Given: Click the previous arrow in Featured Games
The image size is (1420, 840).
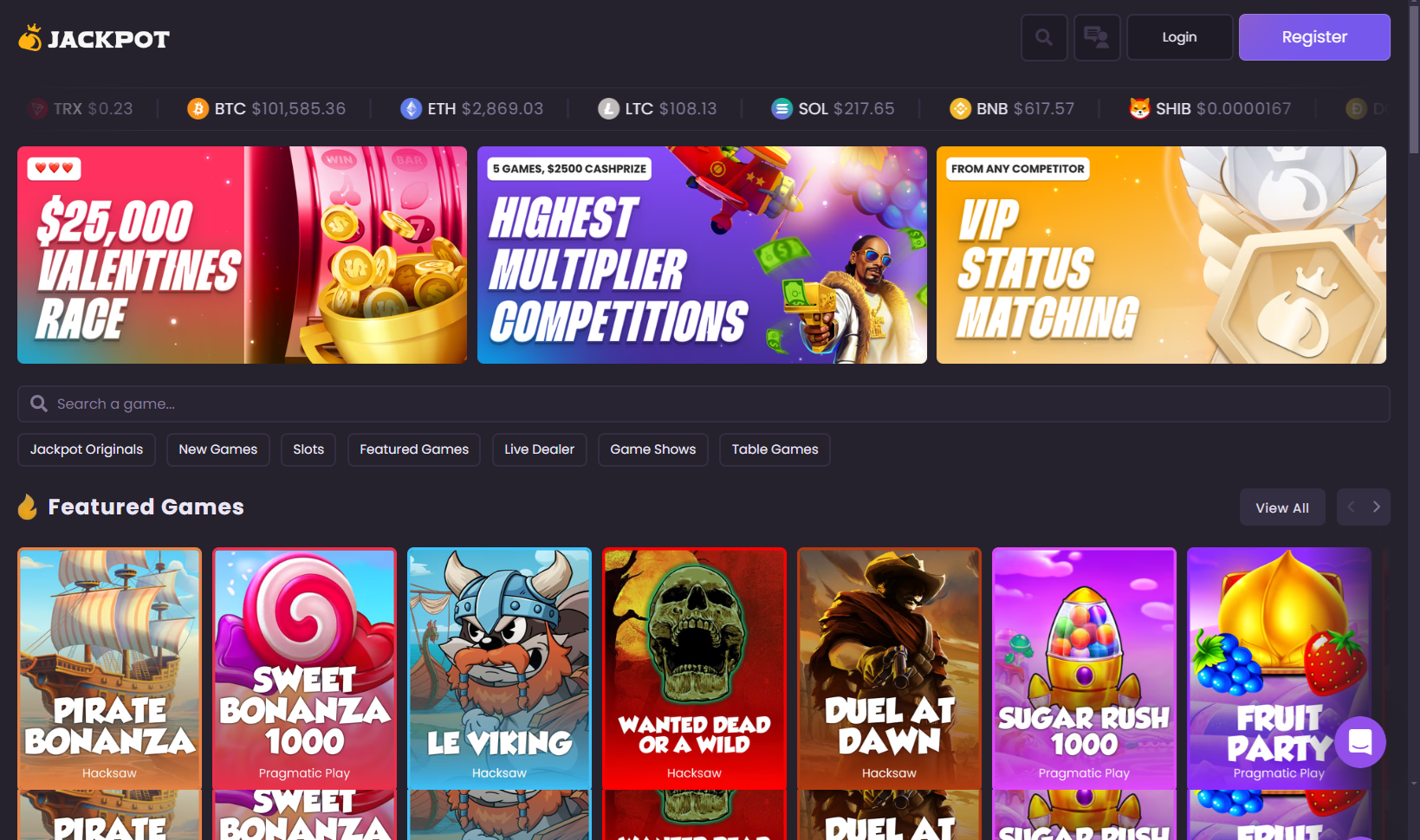Looking at the screenshot, I should [x=1351, y=507].
